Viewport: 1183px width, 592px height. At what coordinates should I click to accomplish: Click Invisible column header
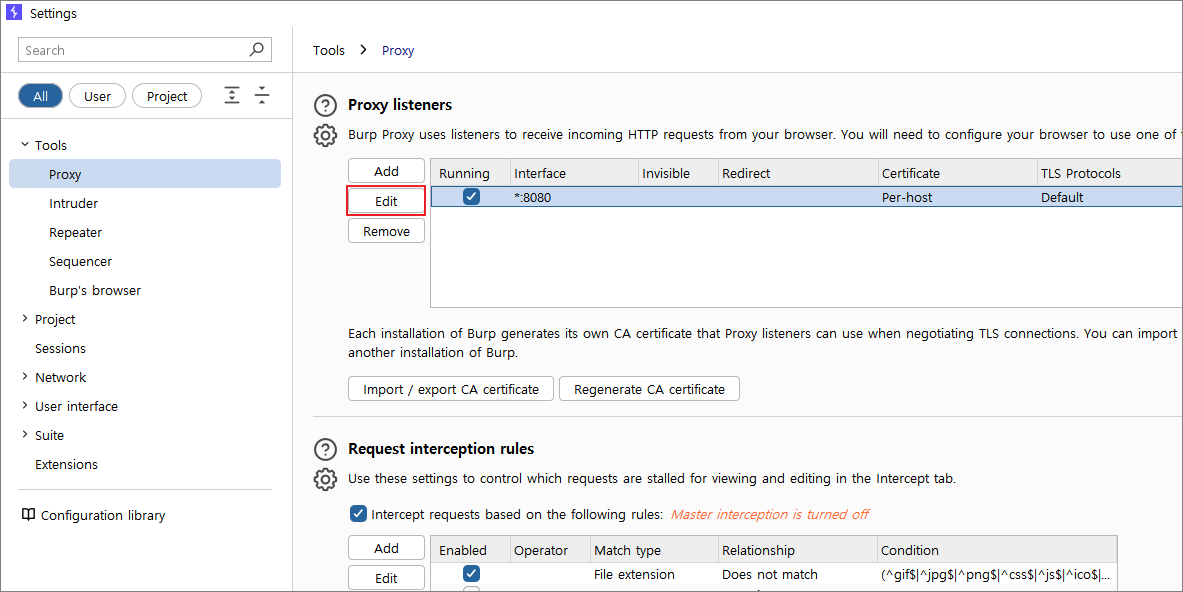(678, 173)
